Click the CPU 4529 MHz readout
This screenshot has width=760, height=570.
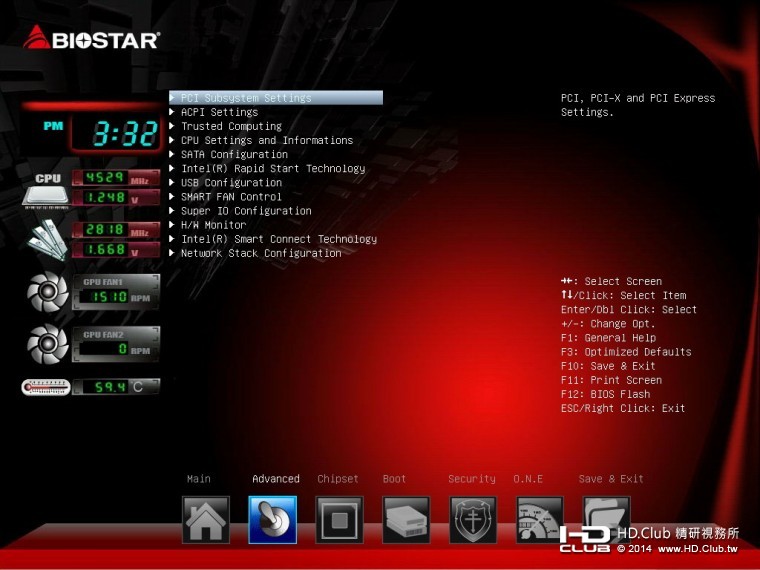[116, 178]
